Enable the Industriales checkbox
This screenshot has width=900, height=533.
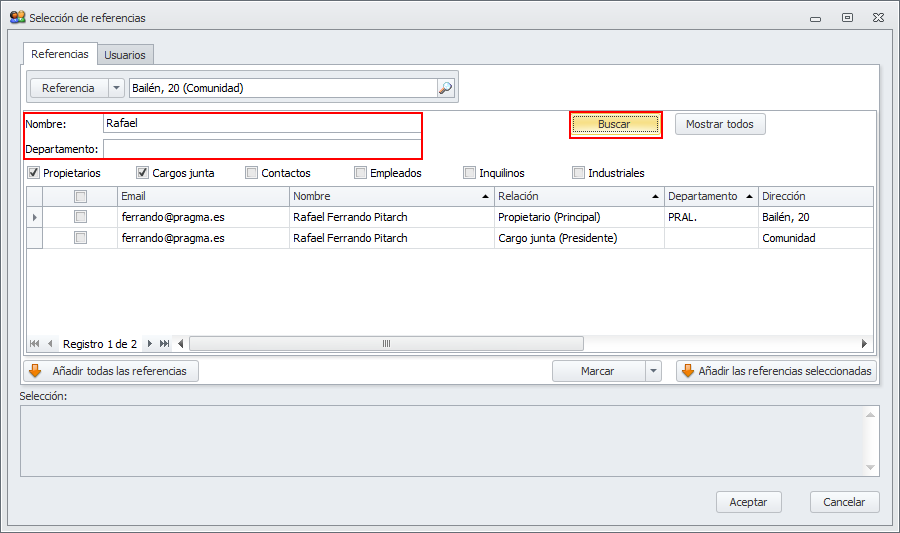pos(579,173)
